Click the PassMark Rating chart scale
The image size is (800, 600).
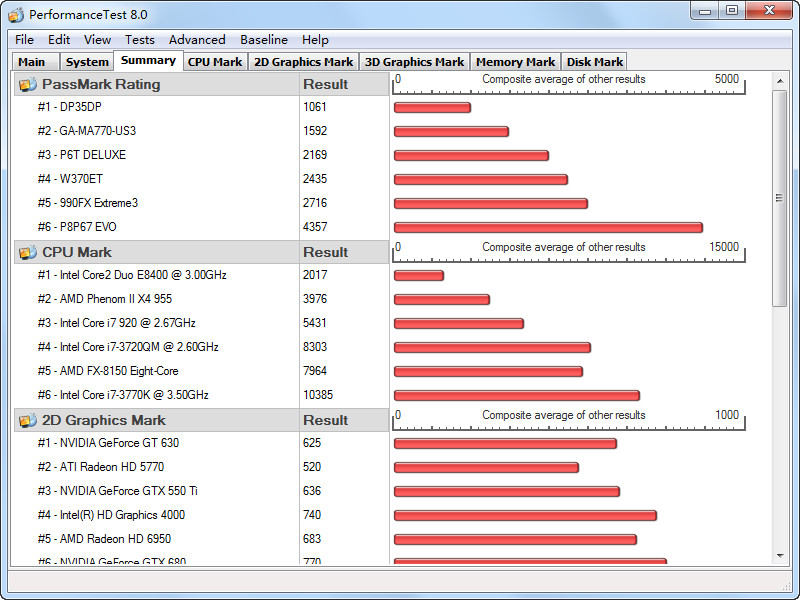coord(568,84)
